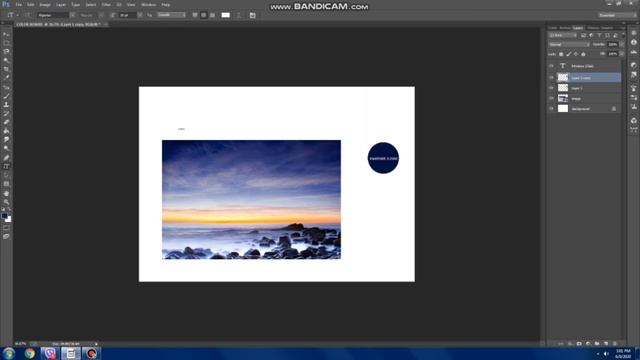Image resolution: width=640 pixels, height=360 pixels.
Task: Change screen mode in the toolbox
Action: pos(6,236)
